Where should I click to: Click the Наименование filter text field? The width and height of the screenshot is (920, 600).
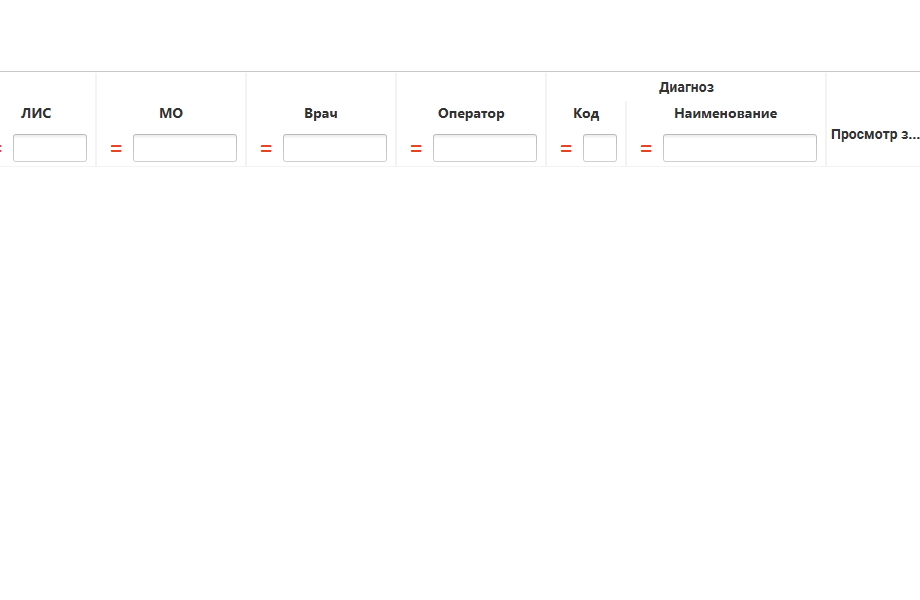pyautogui.click(x=740, y=148)
